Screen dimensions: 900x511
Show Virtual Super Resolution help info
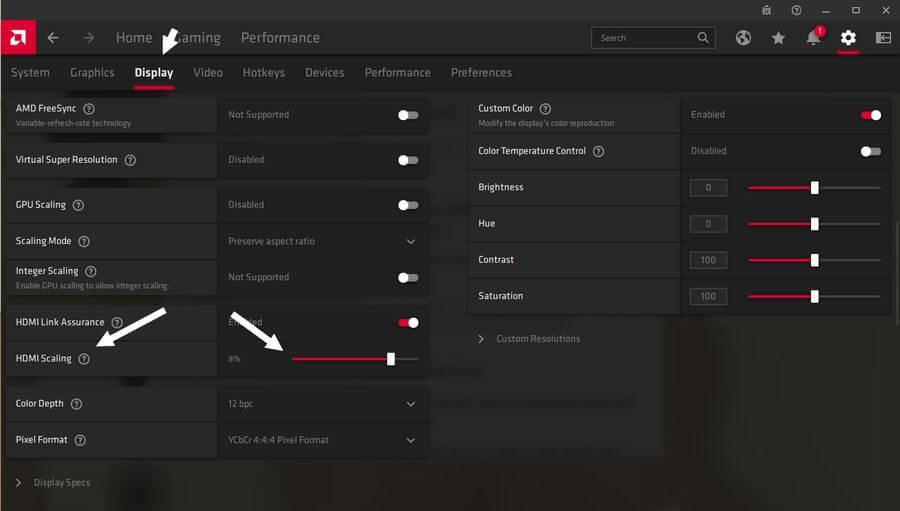(x=130, y=160)
